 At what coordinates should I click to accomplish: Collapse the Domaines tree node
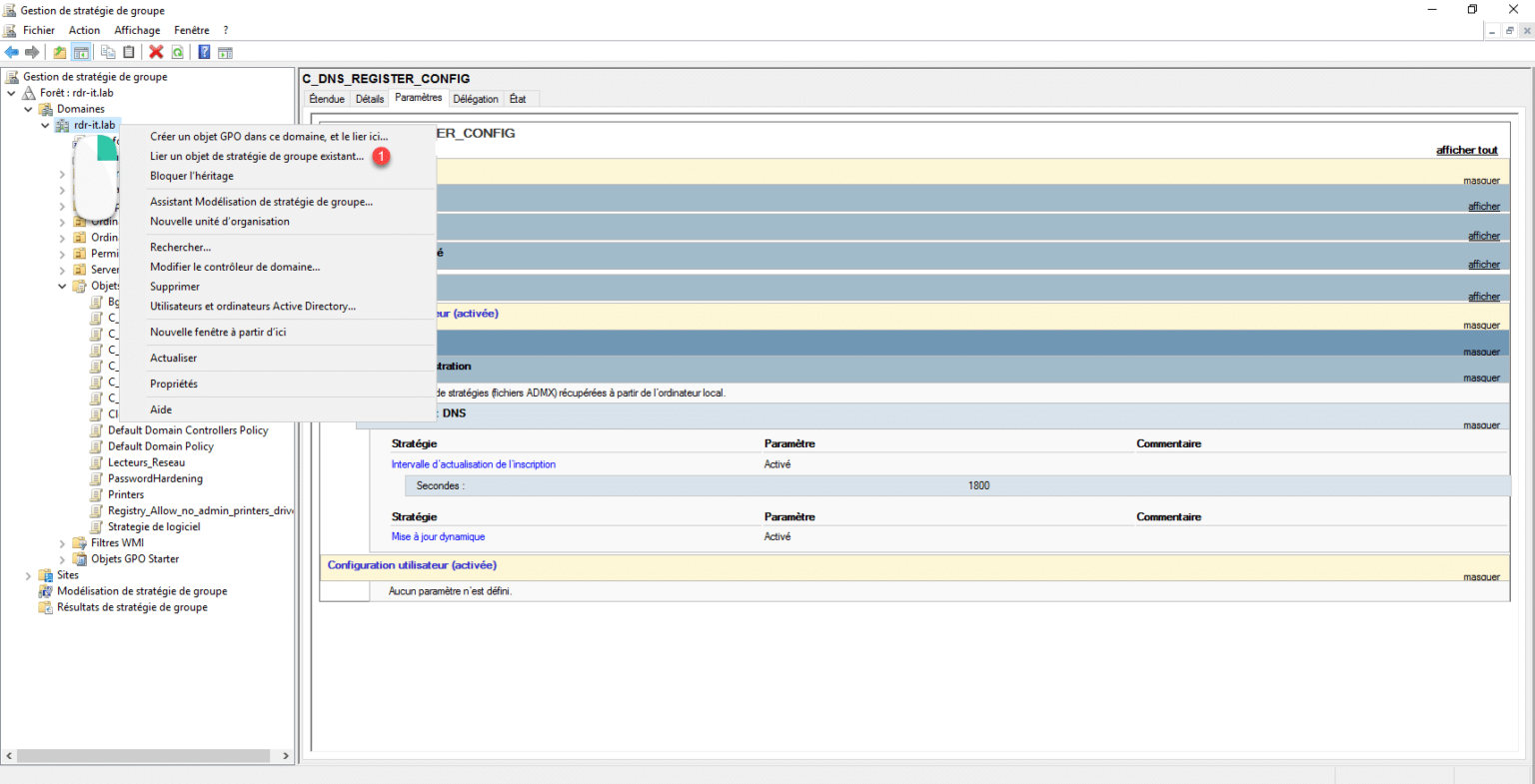[x=28, y=109]
